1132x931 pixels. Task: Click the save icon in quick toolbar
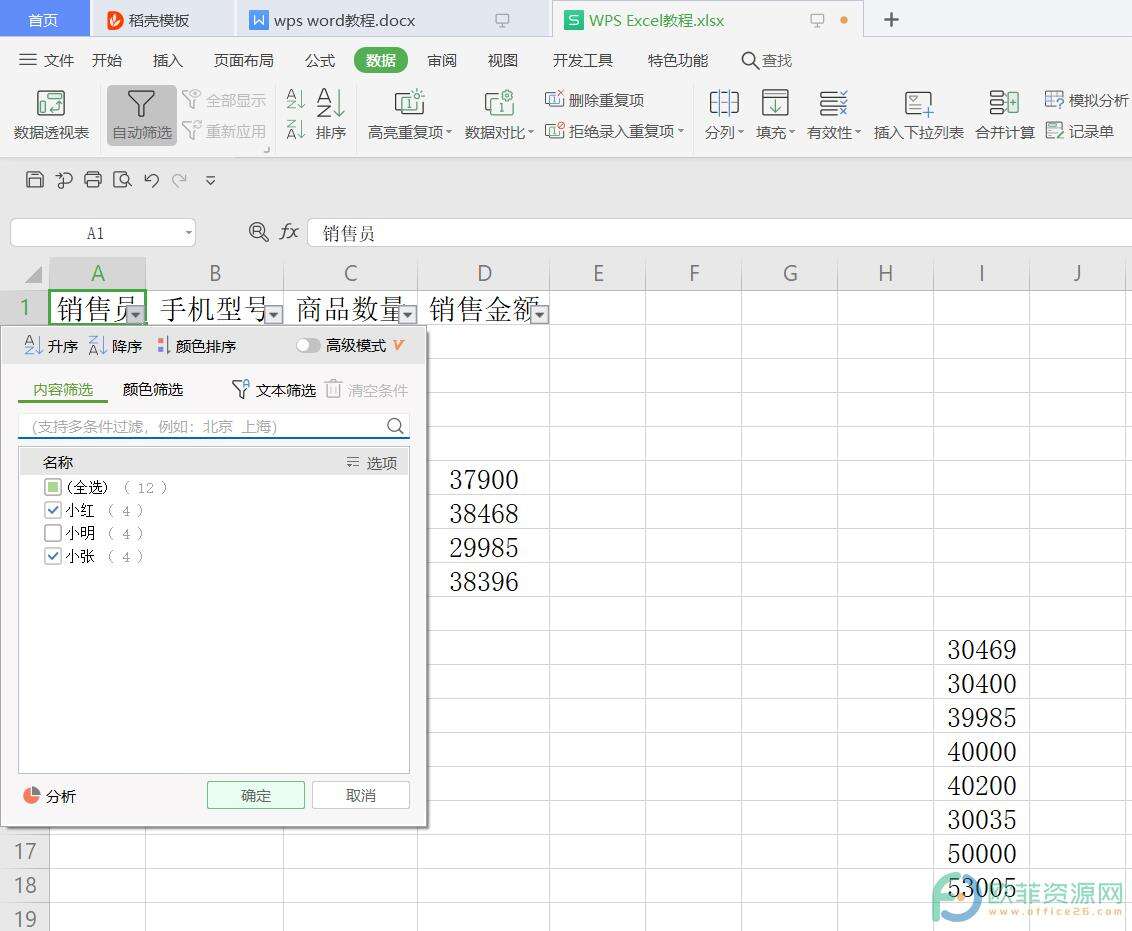click(x=35, y=180)
